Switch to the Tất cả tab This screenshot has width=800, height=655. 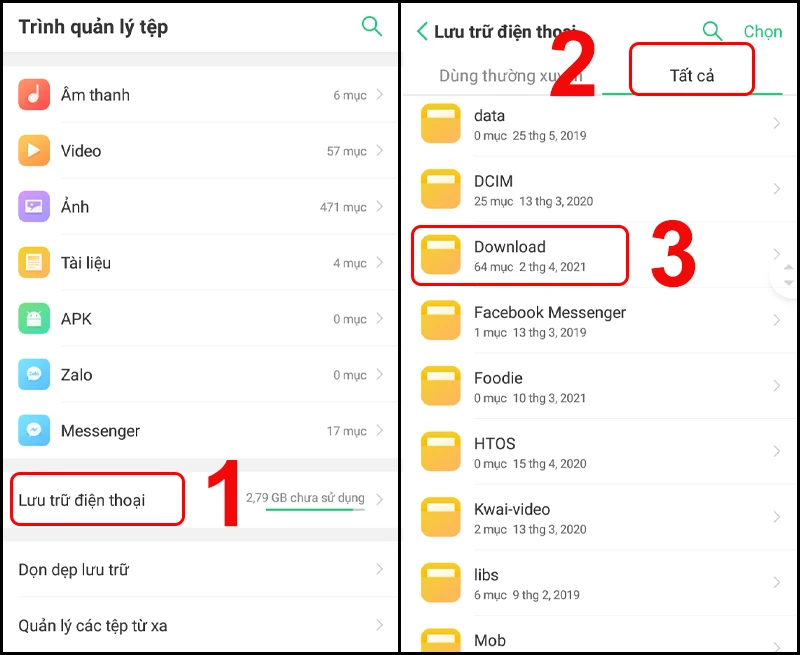[x=692, y=76]
